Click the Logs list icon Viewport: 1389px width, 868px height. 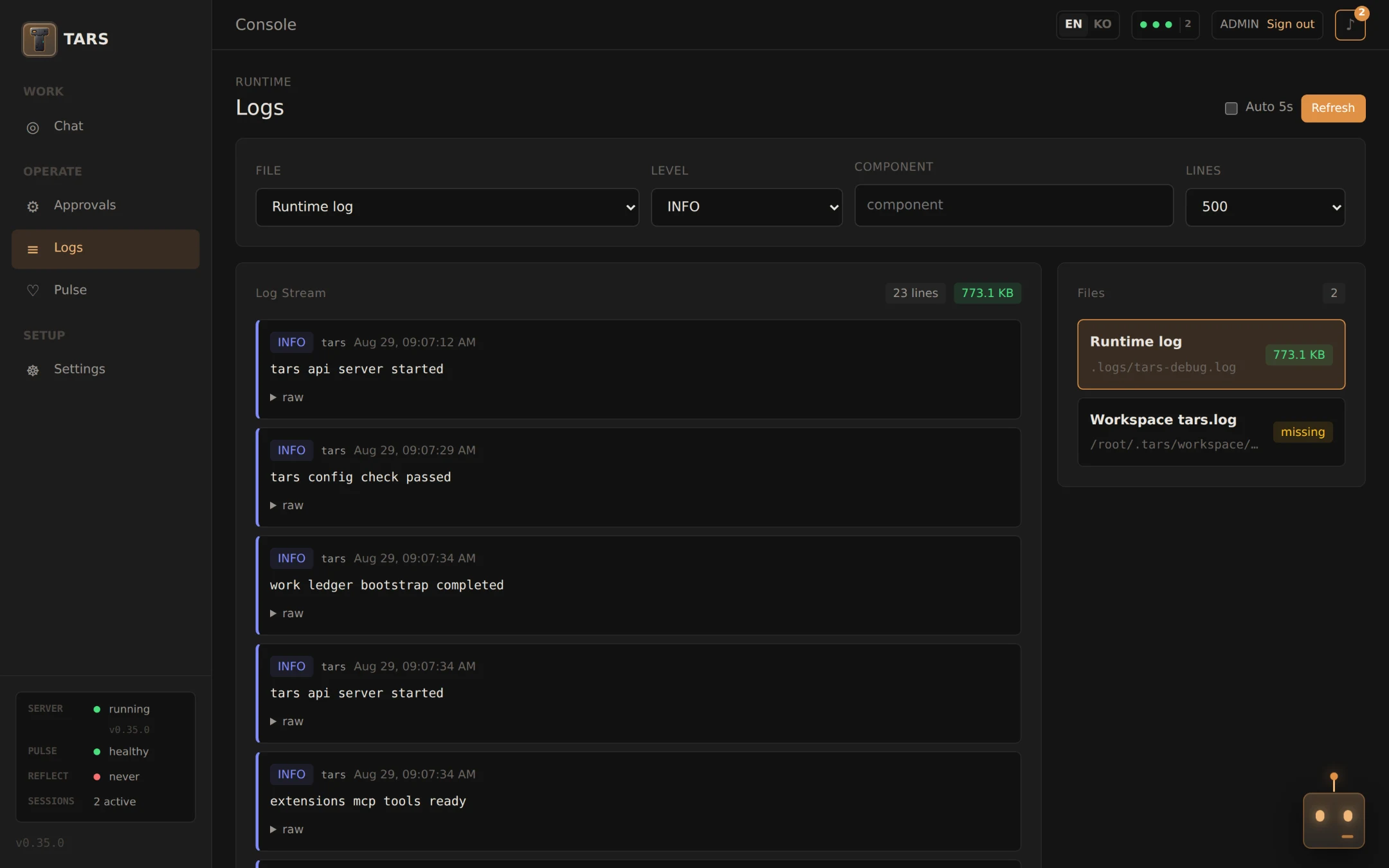tap(33, 249)
